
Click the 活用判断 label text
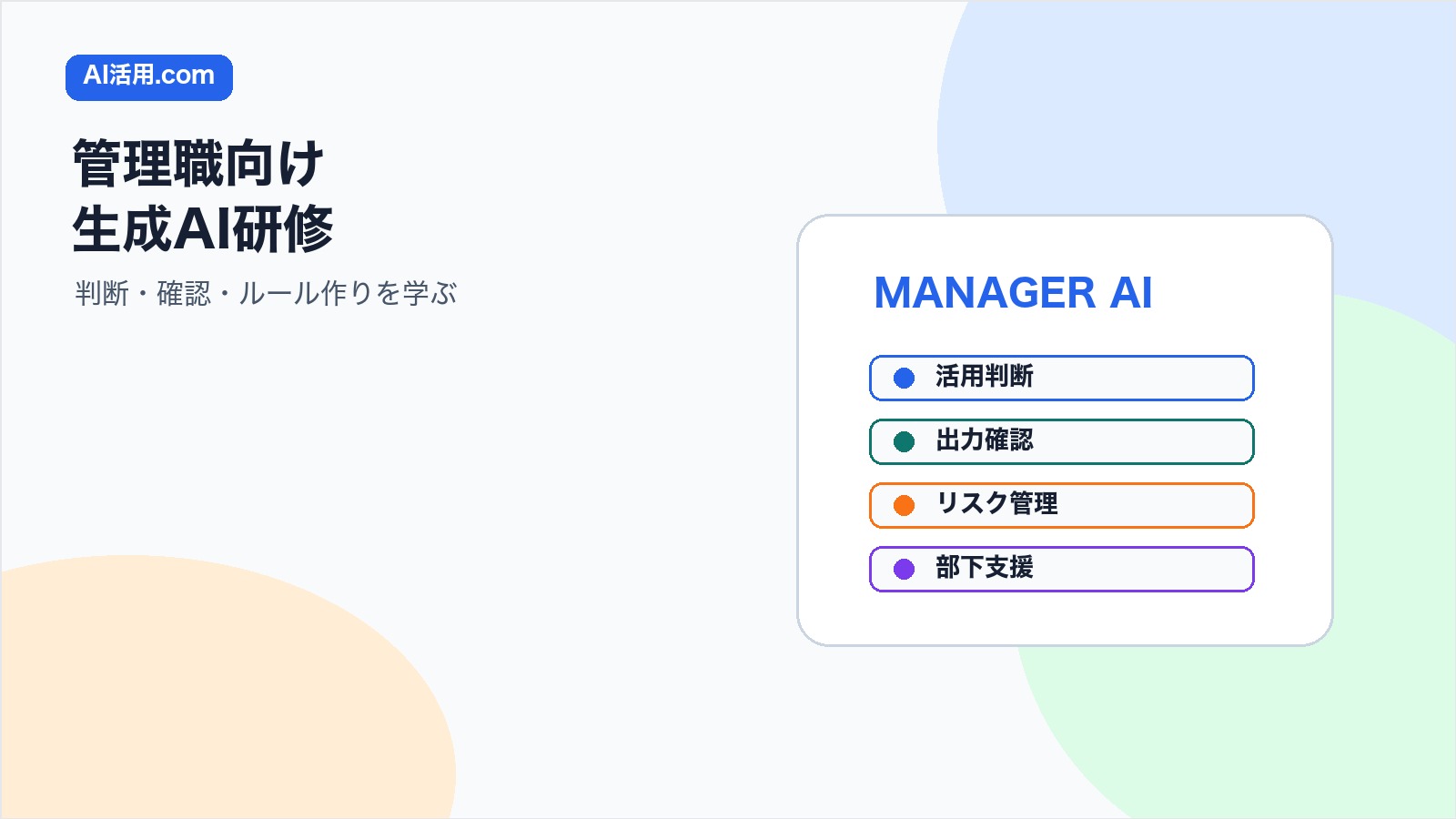coord(984,377)
